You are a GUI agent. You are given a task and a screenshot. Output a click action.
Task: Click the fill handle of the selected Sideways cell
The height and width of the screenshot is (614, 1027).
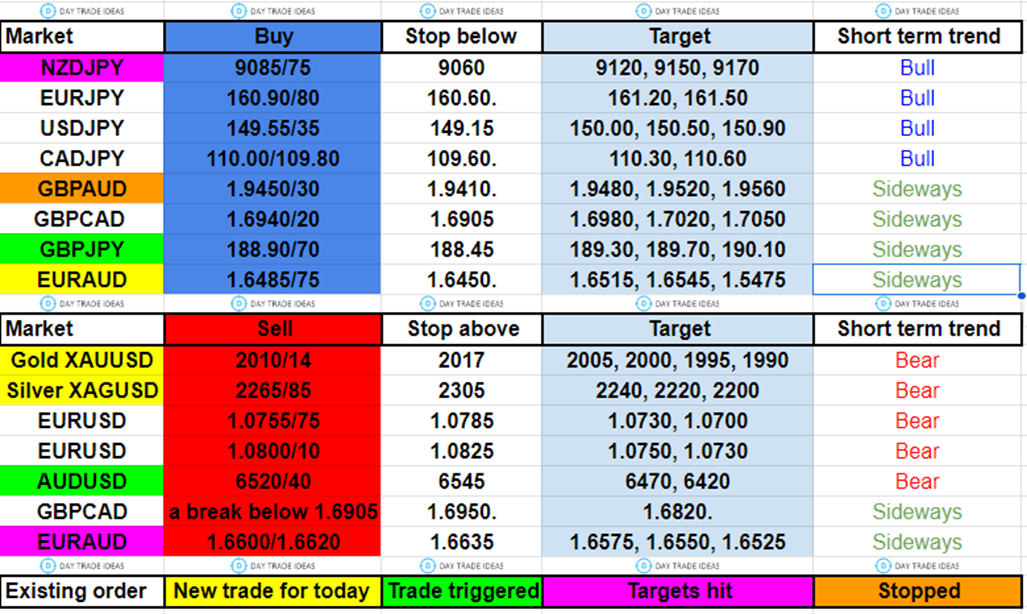click(x=1020, y=295)
